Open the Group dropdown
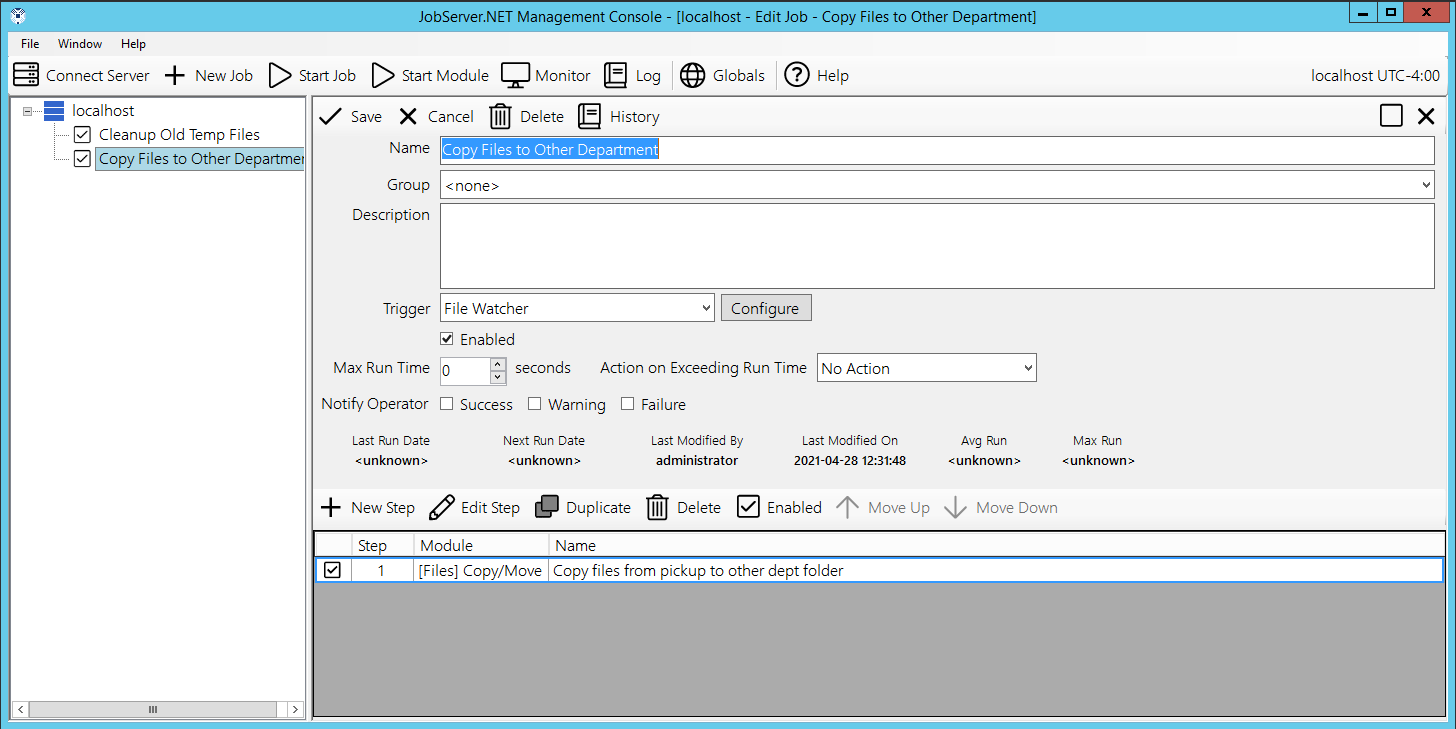Screen dimensions: 1456x729 coord(936,185)
